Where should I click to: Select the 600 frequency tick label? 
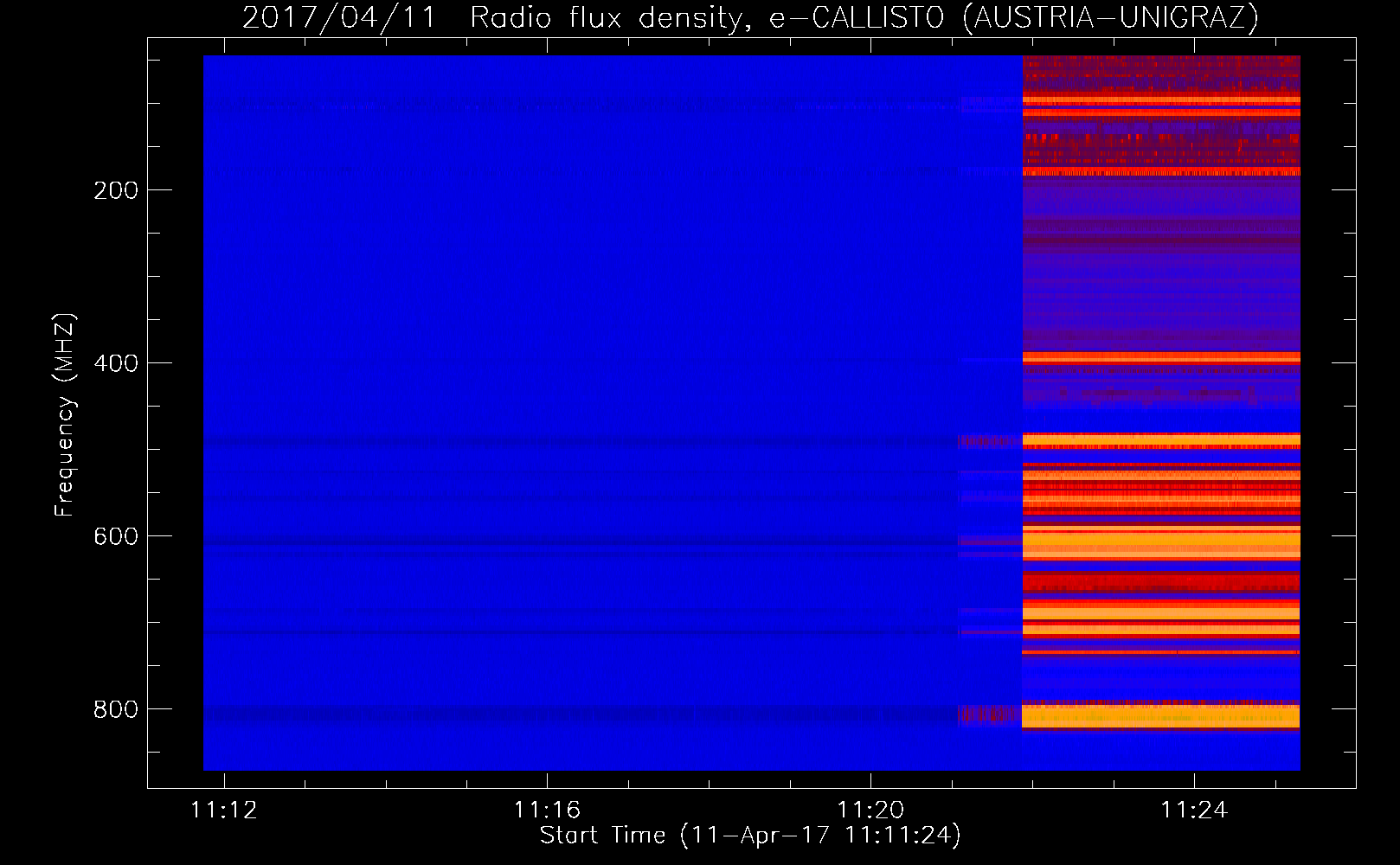click(x=116, y=536)
